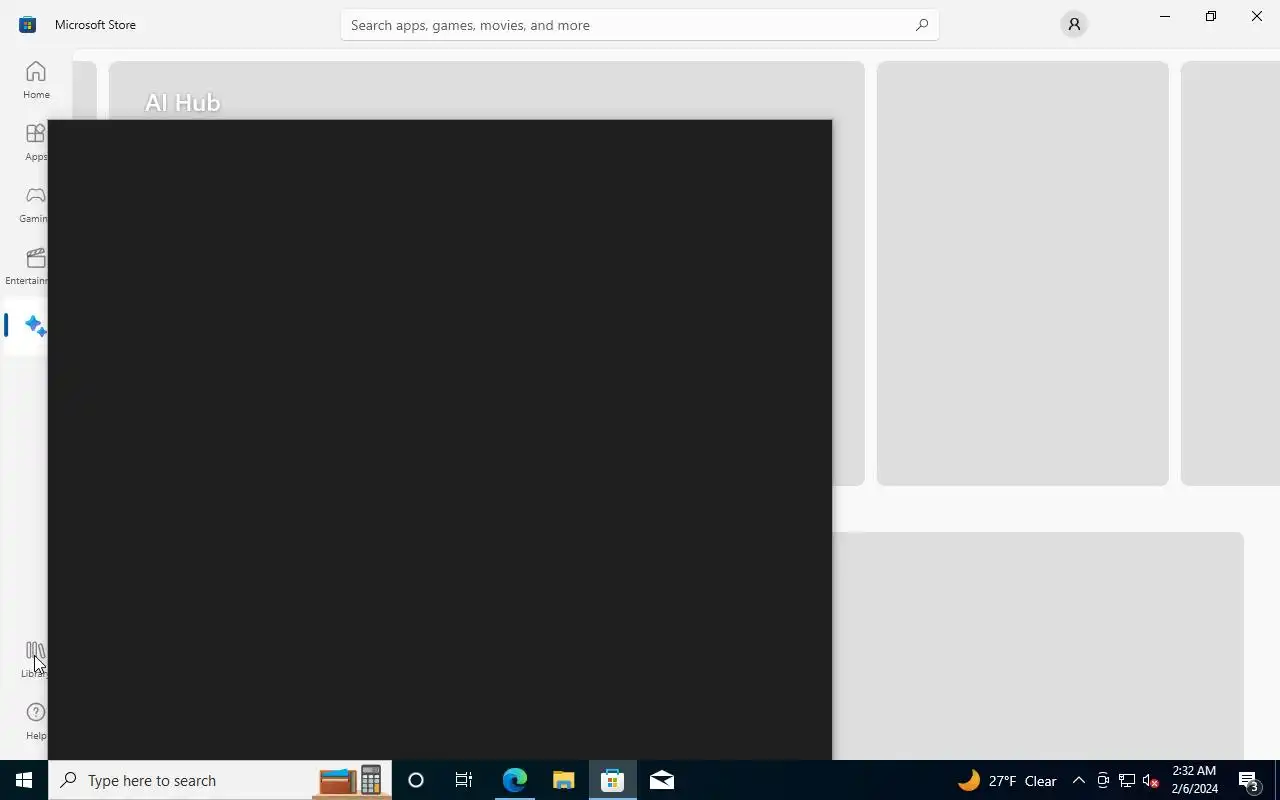Viewport: 1280px width, 800px height.
Task: Click the Microsoft Store taskbar icon
Action: click(x=612, y=780)
